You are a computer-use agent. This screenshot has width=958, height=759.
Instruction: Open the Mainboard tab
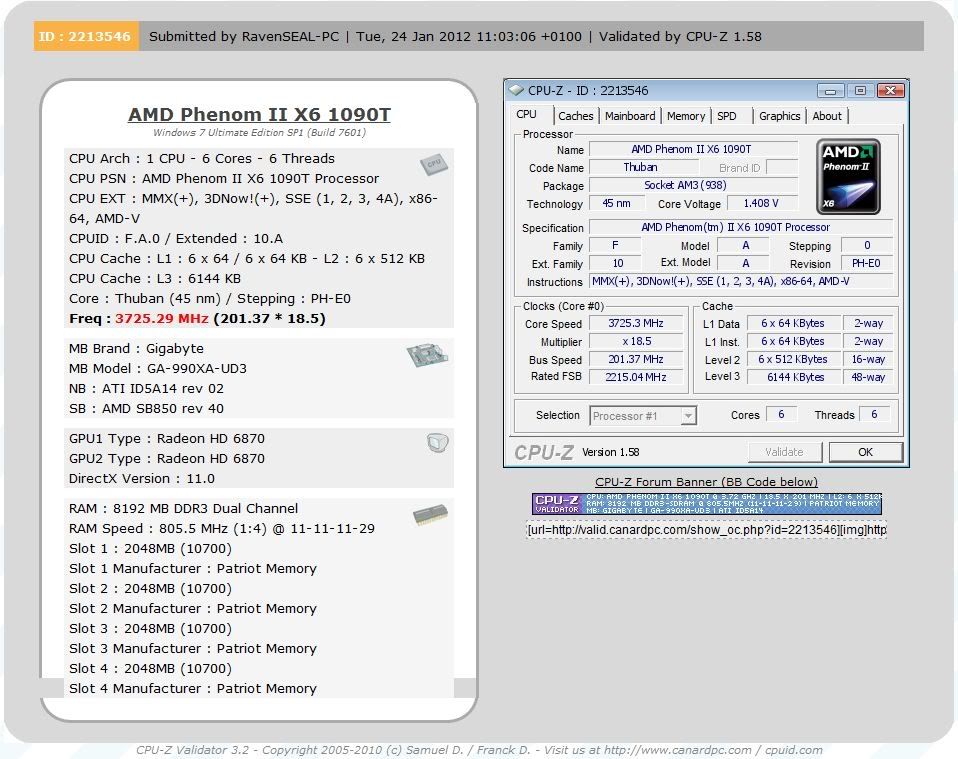pyautogui.click(x=630, y=116)
